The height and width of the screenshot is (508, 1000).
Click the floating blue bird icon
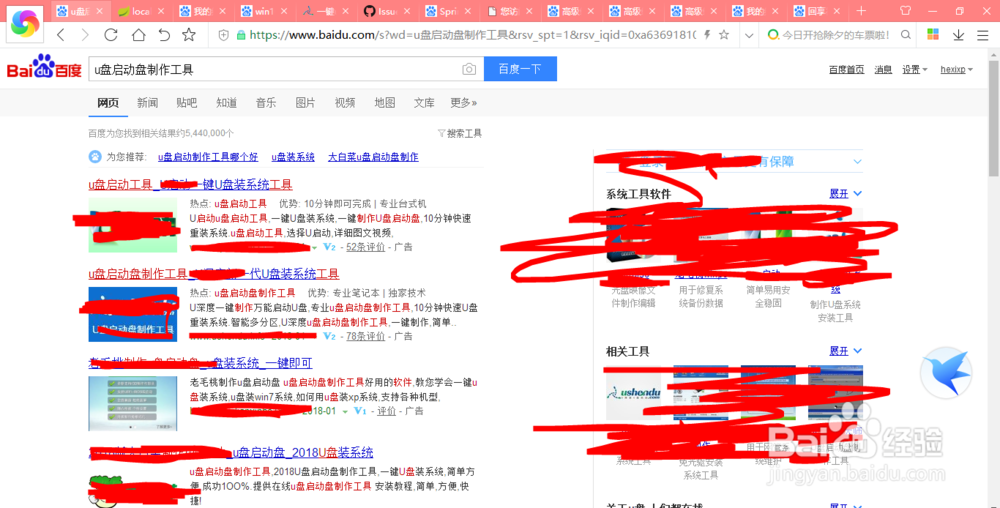click(x=946, y=373)
